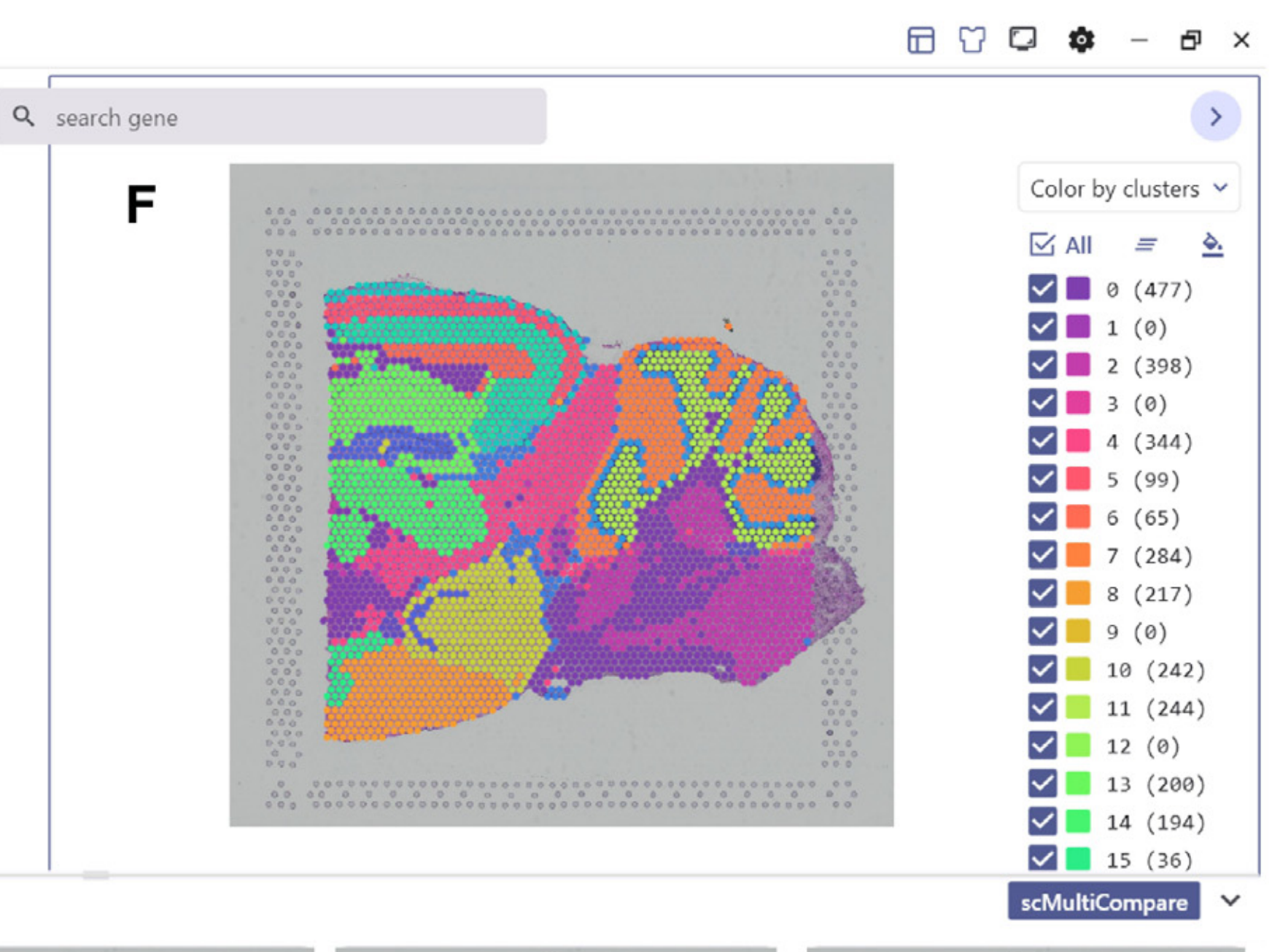Click the t-shirt theme icon
Viewport: 1272px width, 952px height.
point(972,40)
